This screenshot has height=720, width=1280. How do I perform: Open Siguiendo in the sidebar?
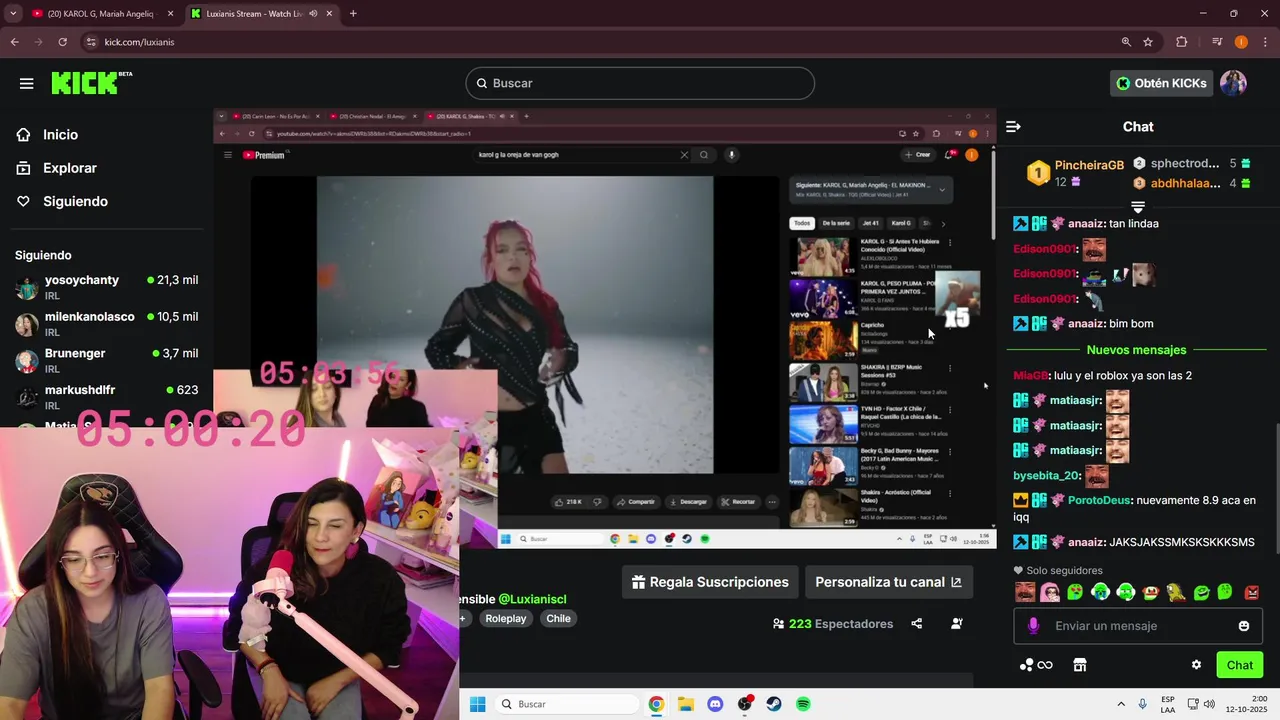pyautogui.click(x=75, y=201)
